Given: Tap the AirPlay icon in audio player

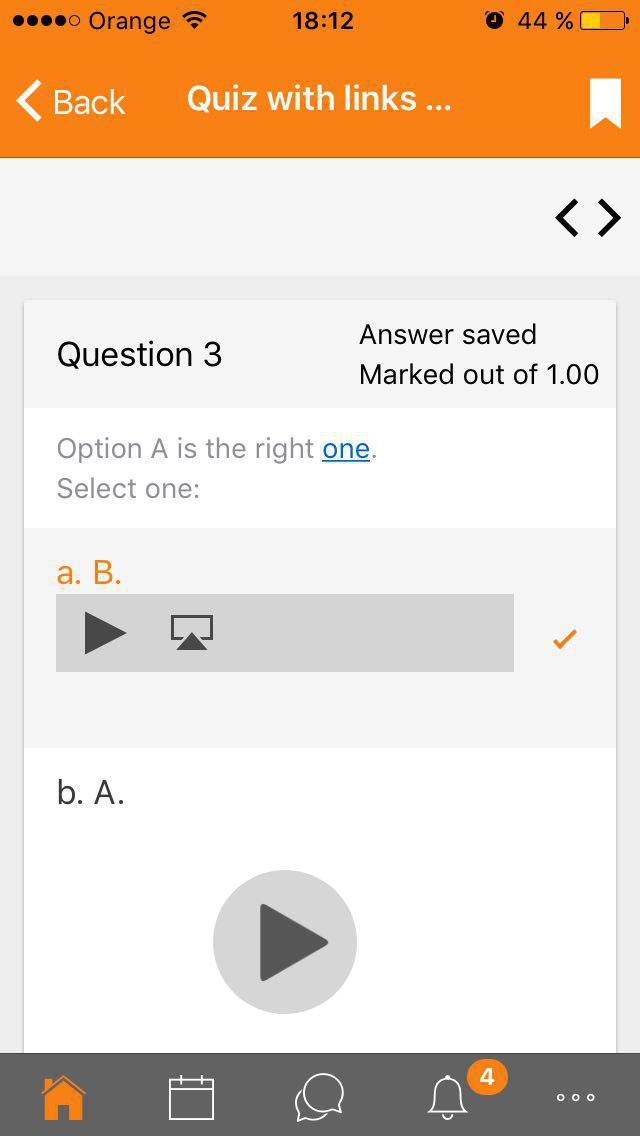Looking at the screenshot, I should click(x=192, y=632).
